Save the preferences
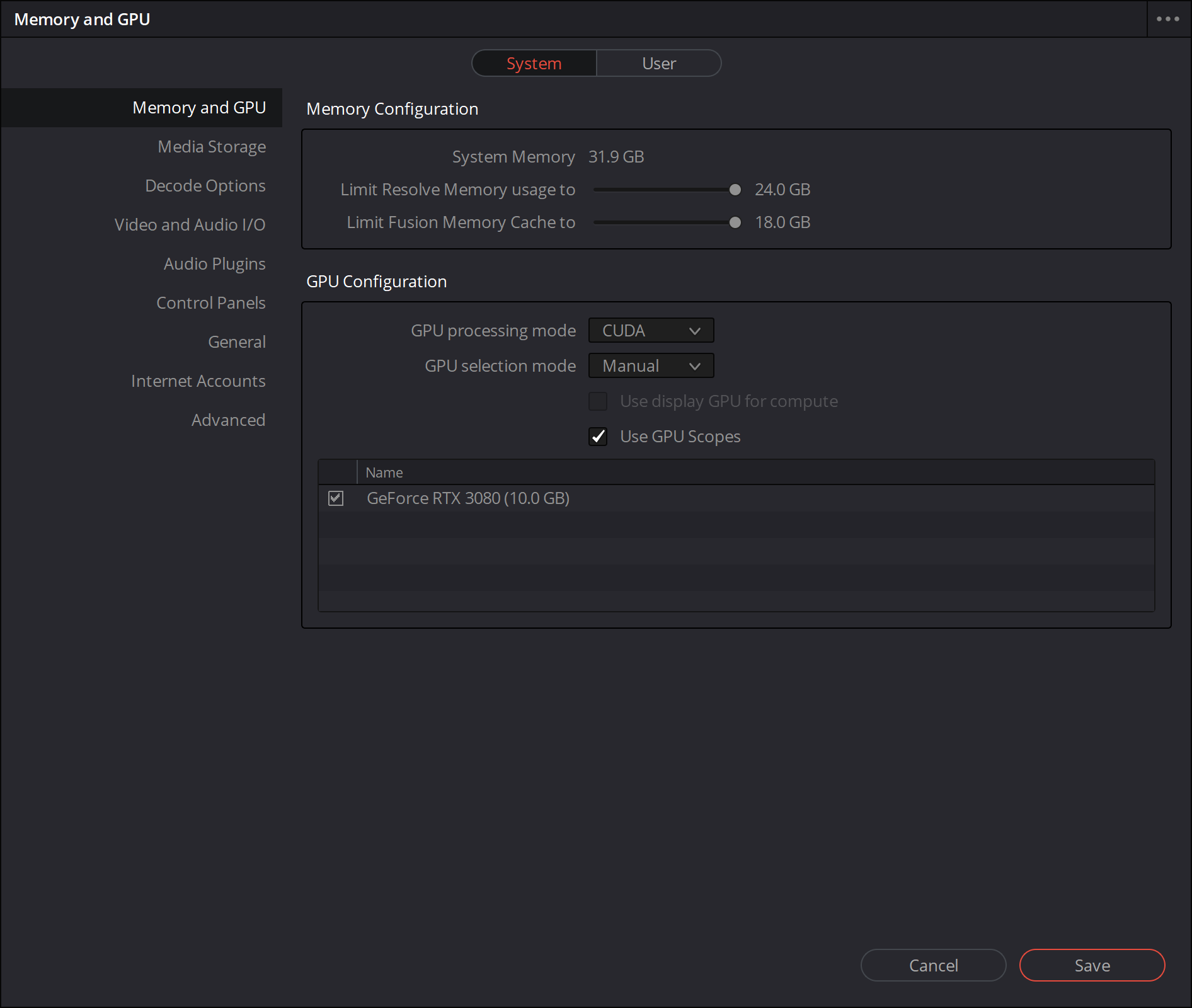The height and width of the screenshot is (1008, 1192). 1092,965
